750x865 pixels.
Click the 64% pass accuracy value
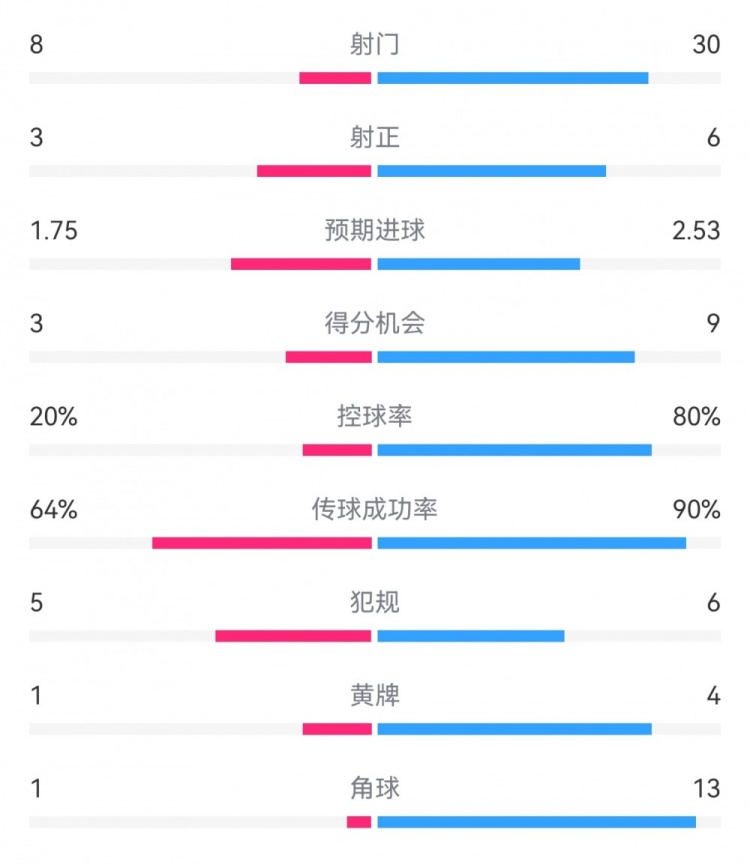(x=54, y=509)
